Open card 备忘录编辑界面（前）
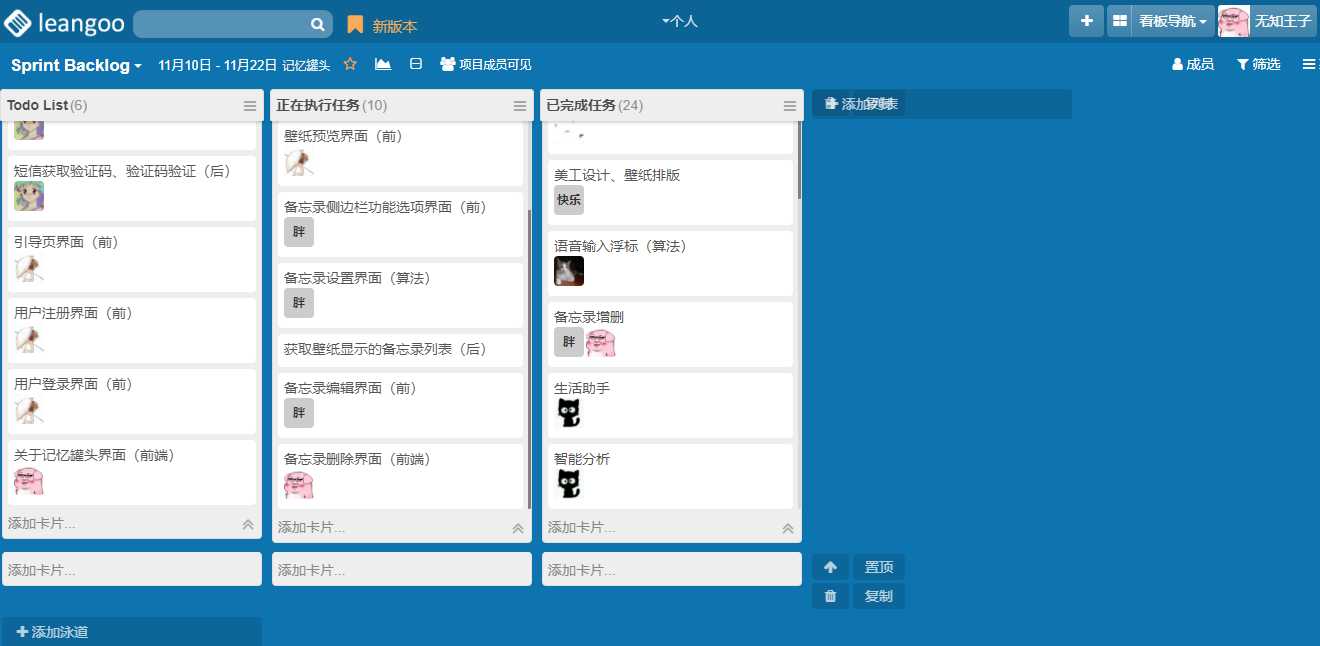This screenshot has width=1320, height=646. pyautogui.click(x=400, y=405)
